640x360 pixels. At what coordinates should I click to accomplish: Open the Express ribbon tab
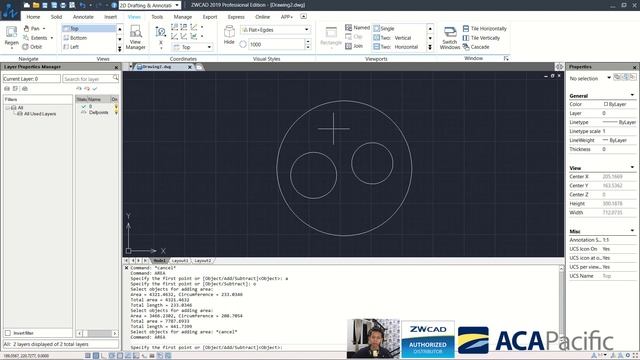(x=236, y=17)
